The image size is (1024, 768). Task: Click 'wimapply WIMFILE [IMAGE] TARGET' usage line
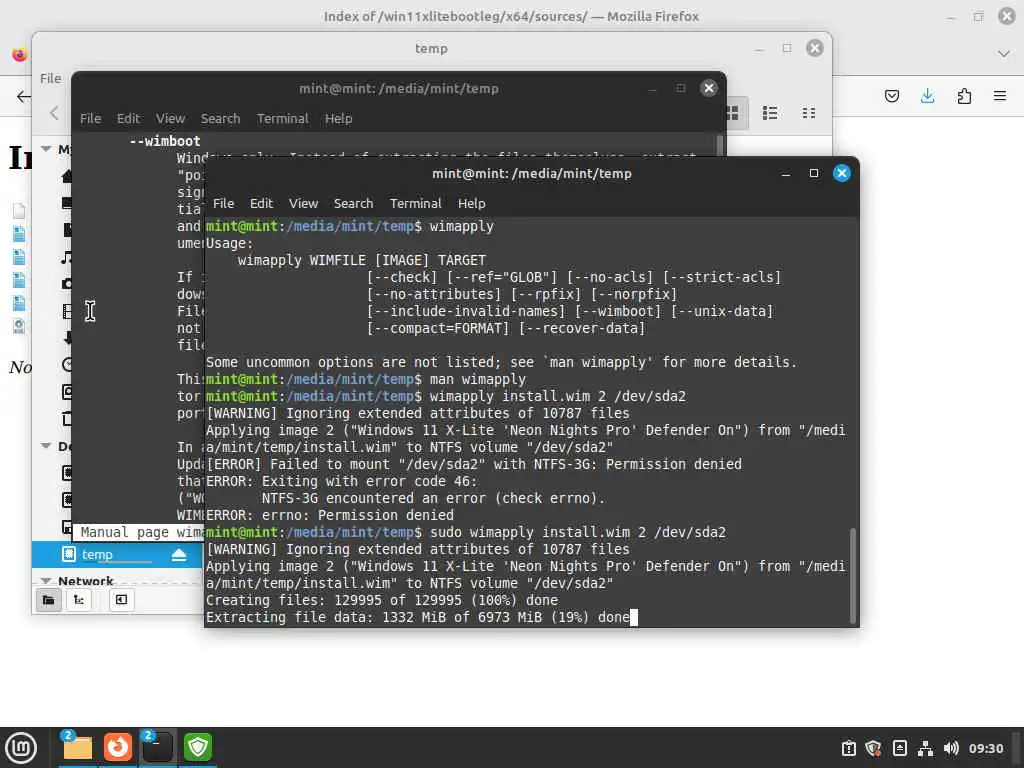pyautogui.click(x=361, y=260)
